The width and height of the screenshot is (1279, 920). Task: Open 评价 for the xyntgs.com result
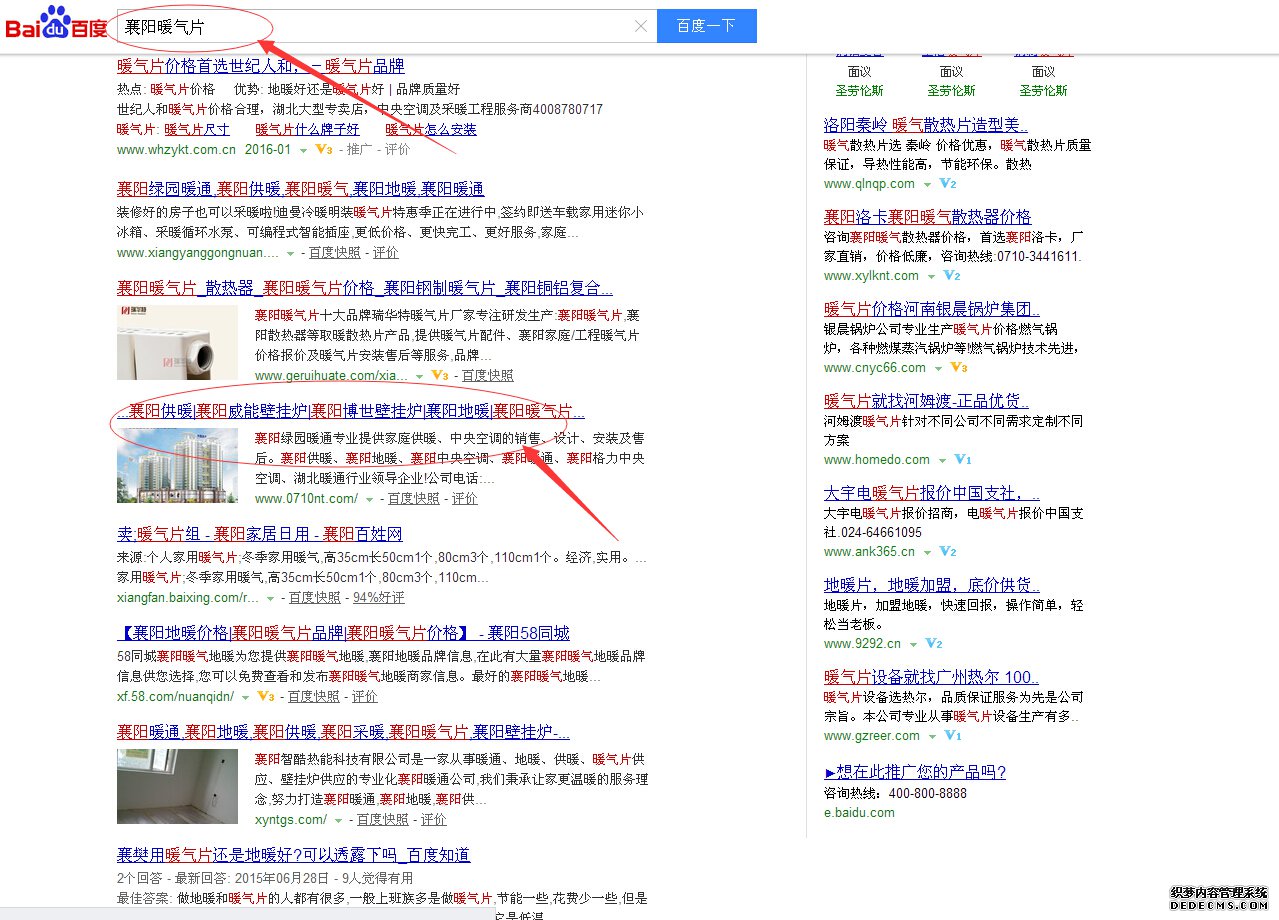click(434, 819)
